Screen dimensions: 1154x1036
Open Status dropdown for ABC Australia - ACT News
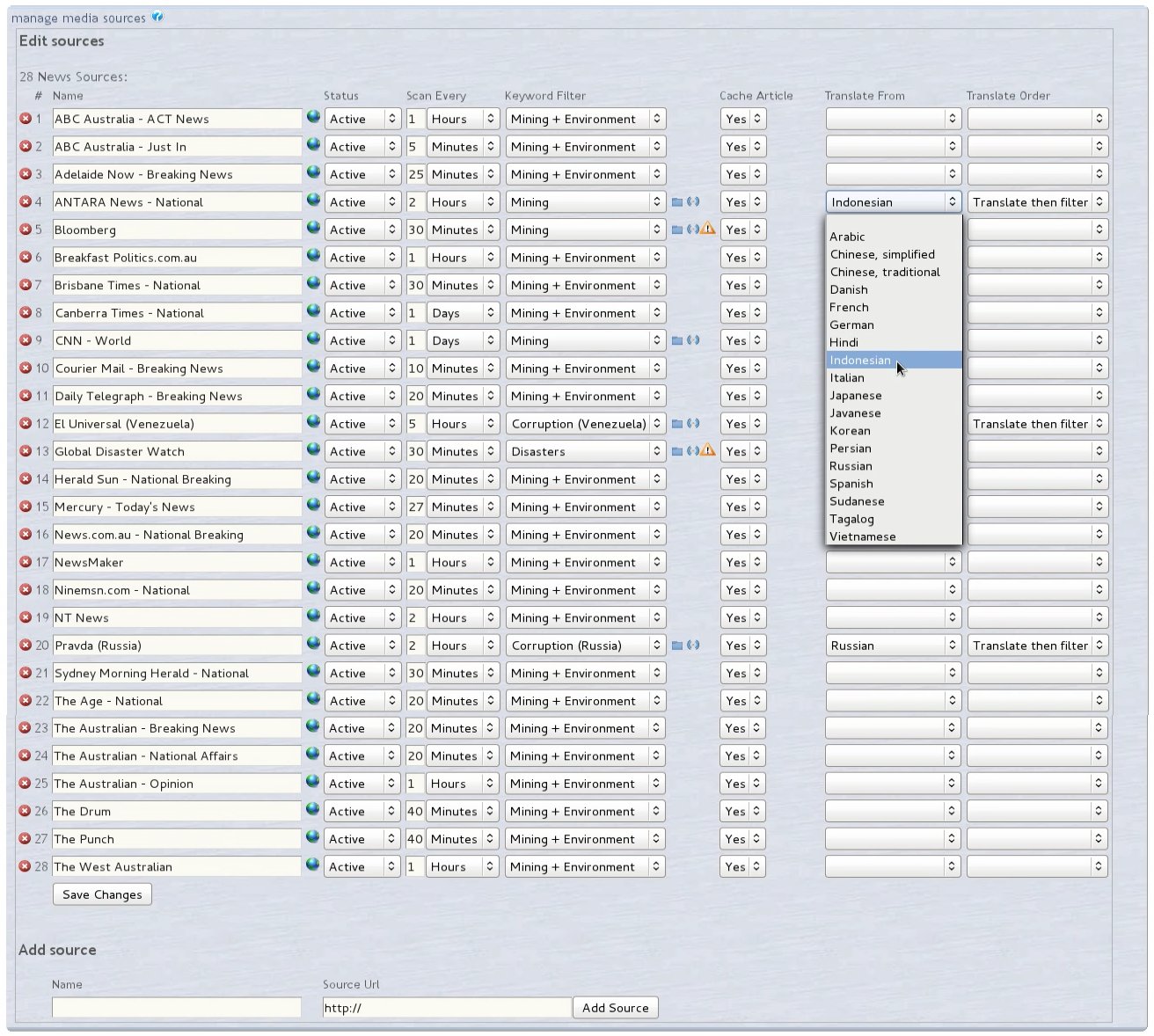(362, 119)
